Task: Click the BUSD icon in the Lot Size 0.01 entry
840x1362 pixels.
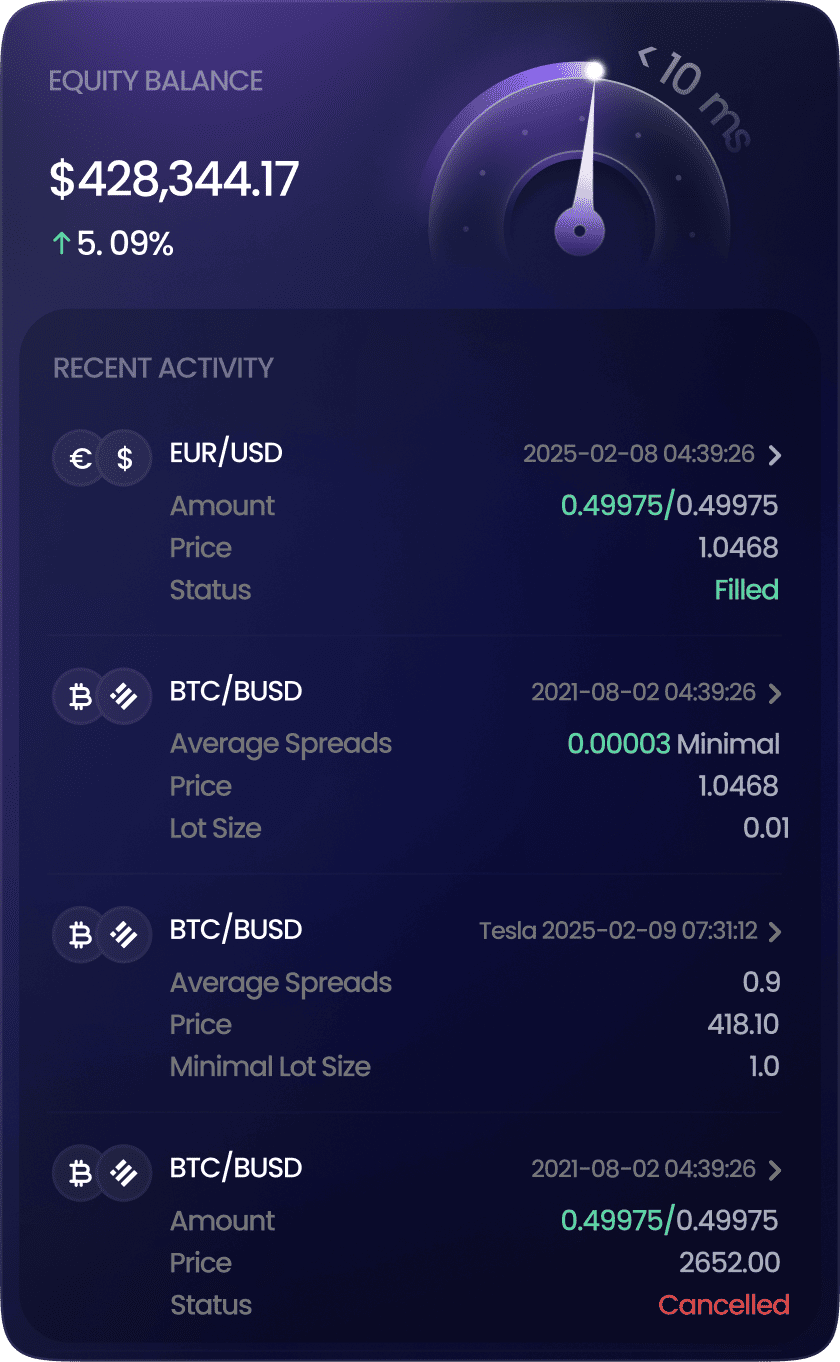Action: click(x=125, y=697)
